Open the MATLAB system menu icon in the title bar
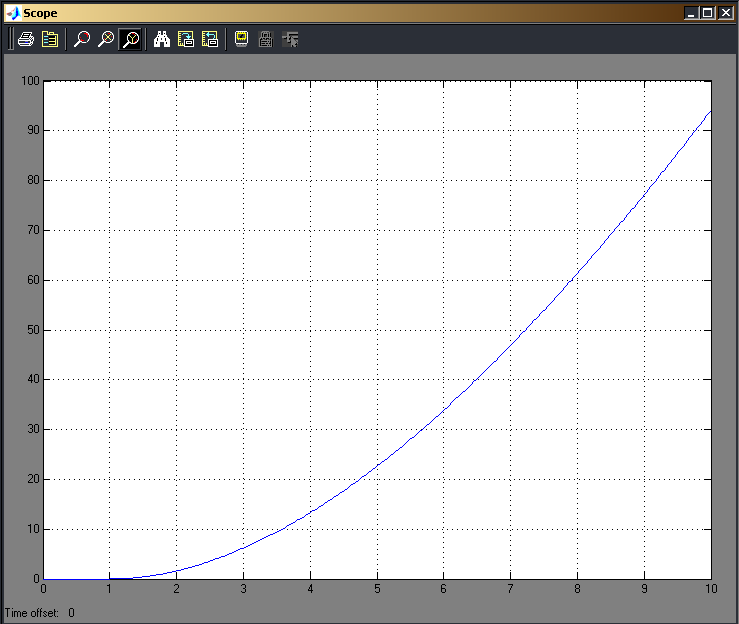 click(x=13, y=13)
